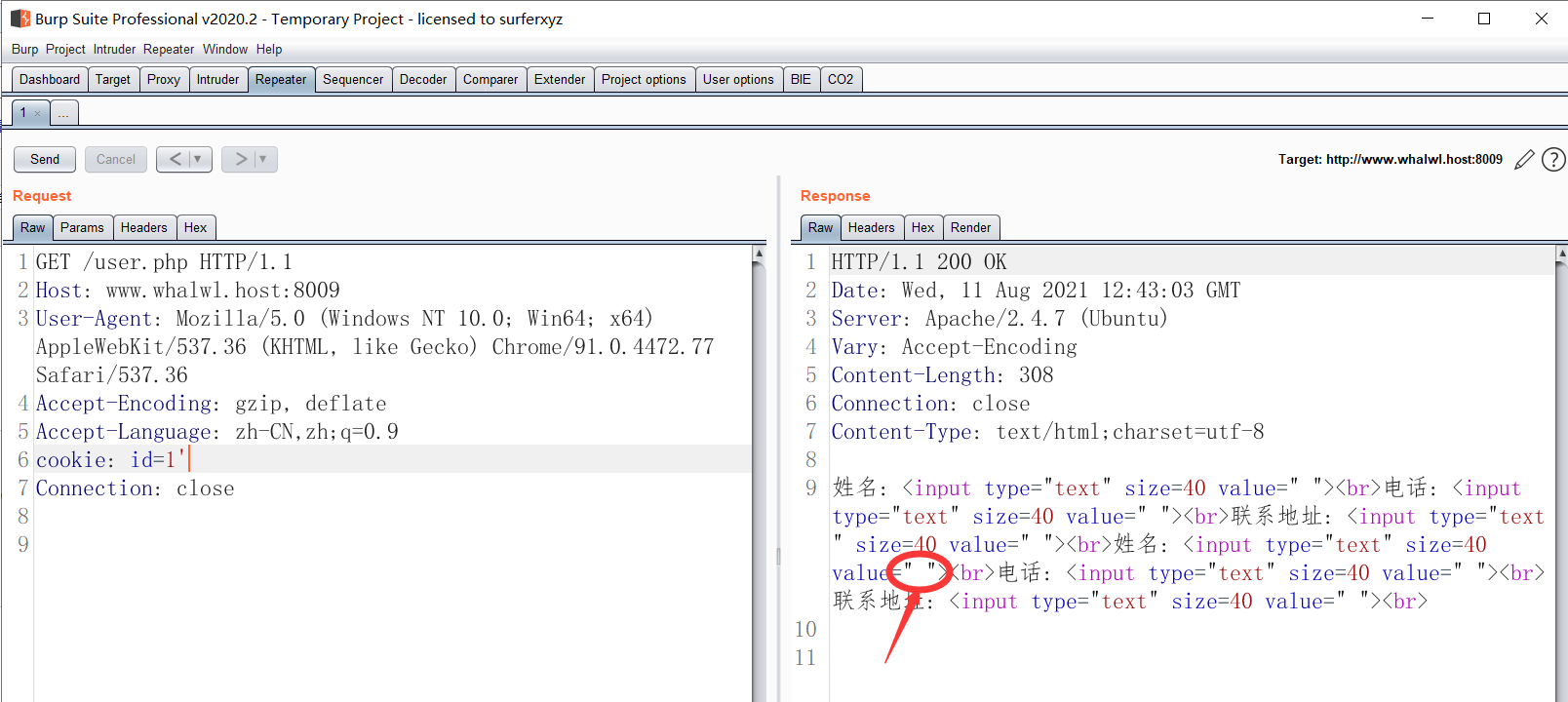The image size is (1568, 702).
Task: Open the Project options tab
Action: pyautogui.click(x=644, y=80)
